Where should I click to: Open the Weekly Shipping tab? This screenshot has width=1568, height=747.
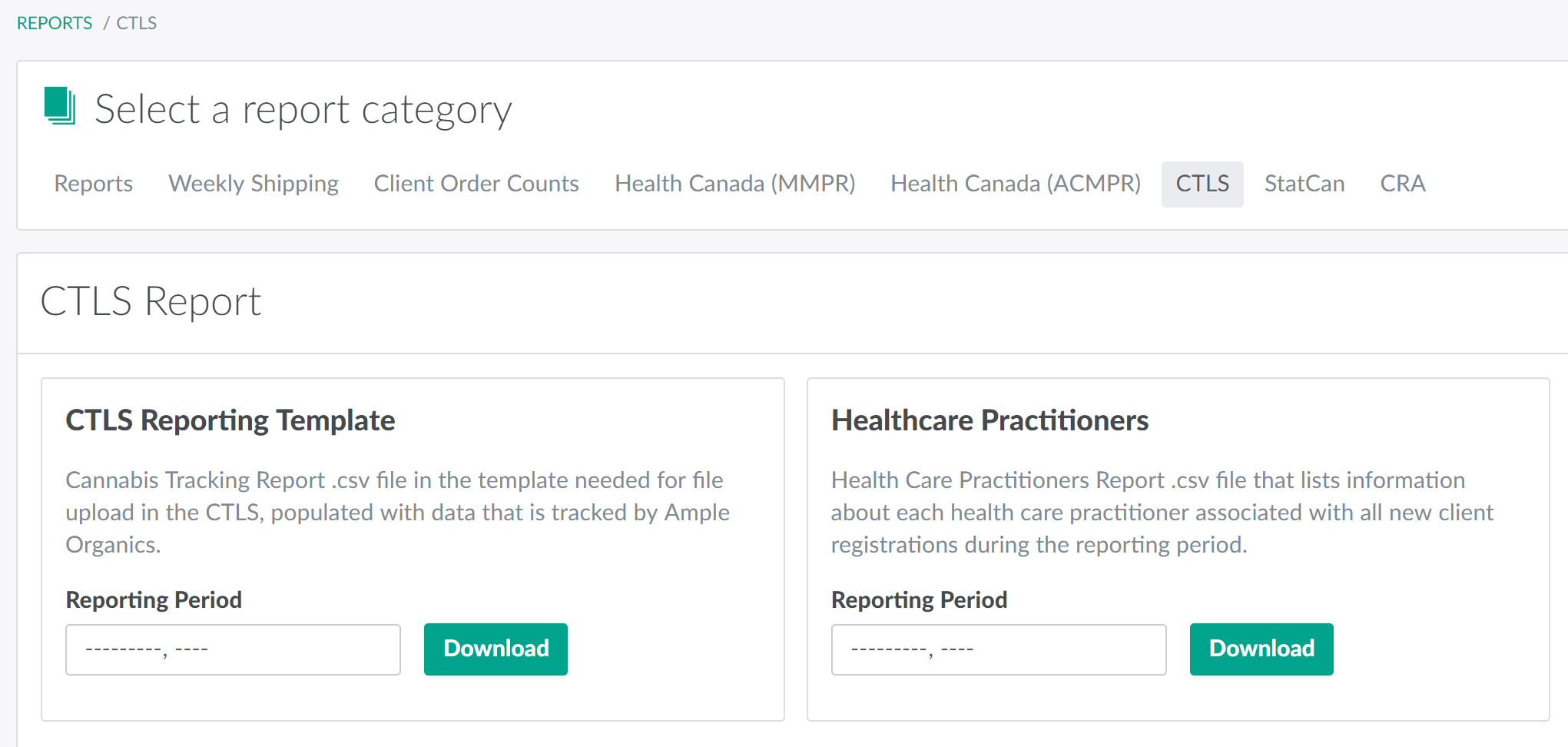click(x=254, y=184)
